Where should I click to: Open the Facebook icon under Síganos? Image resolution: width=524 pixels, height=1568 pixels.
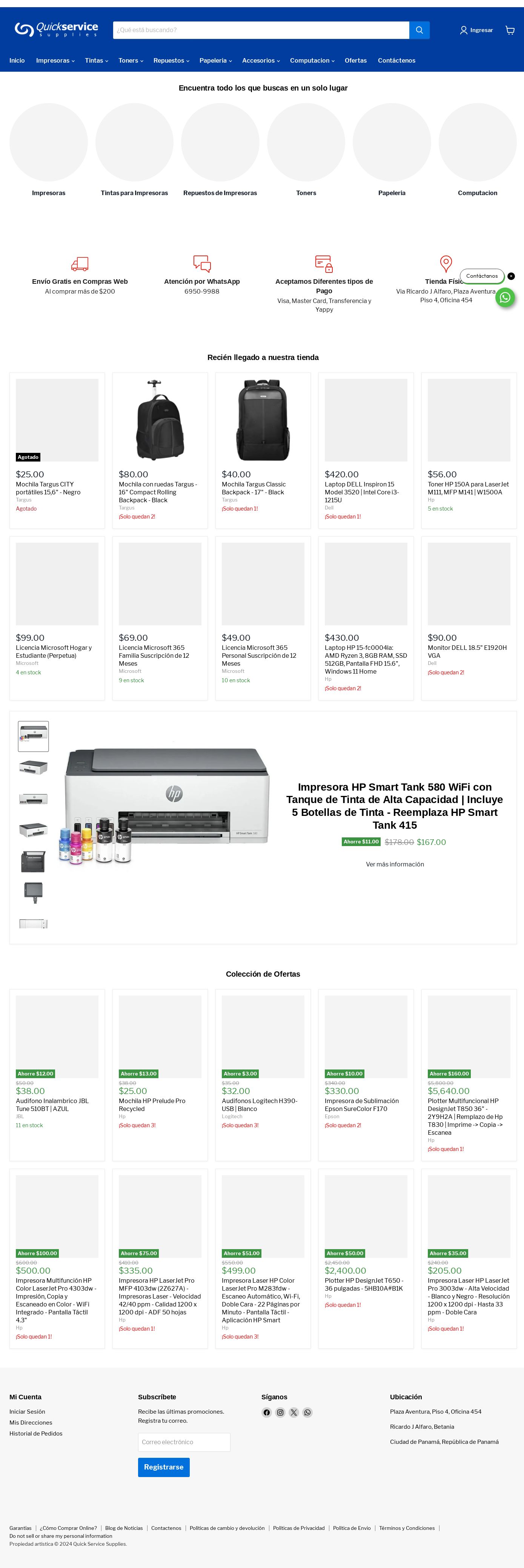tap(267, 1412)
